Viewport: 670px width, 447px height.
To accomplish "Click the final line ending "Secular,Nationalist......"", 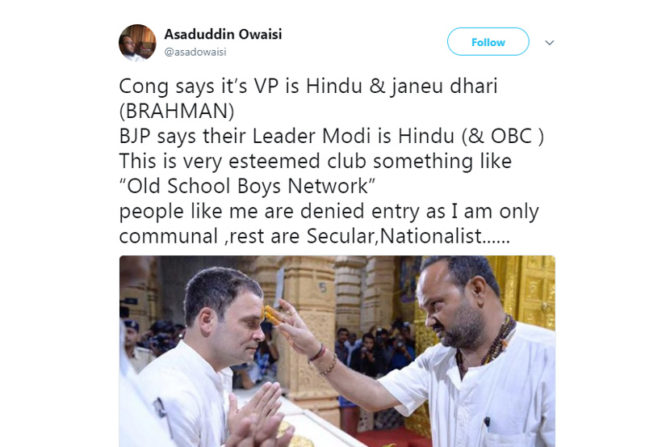I will click(x=314, y=236).
